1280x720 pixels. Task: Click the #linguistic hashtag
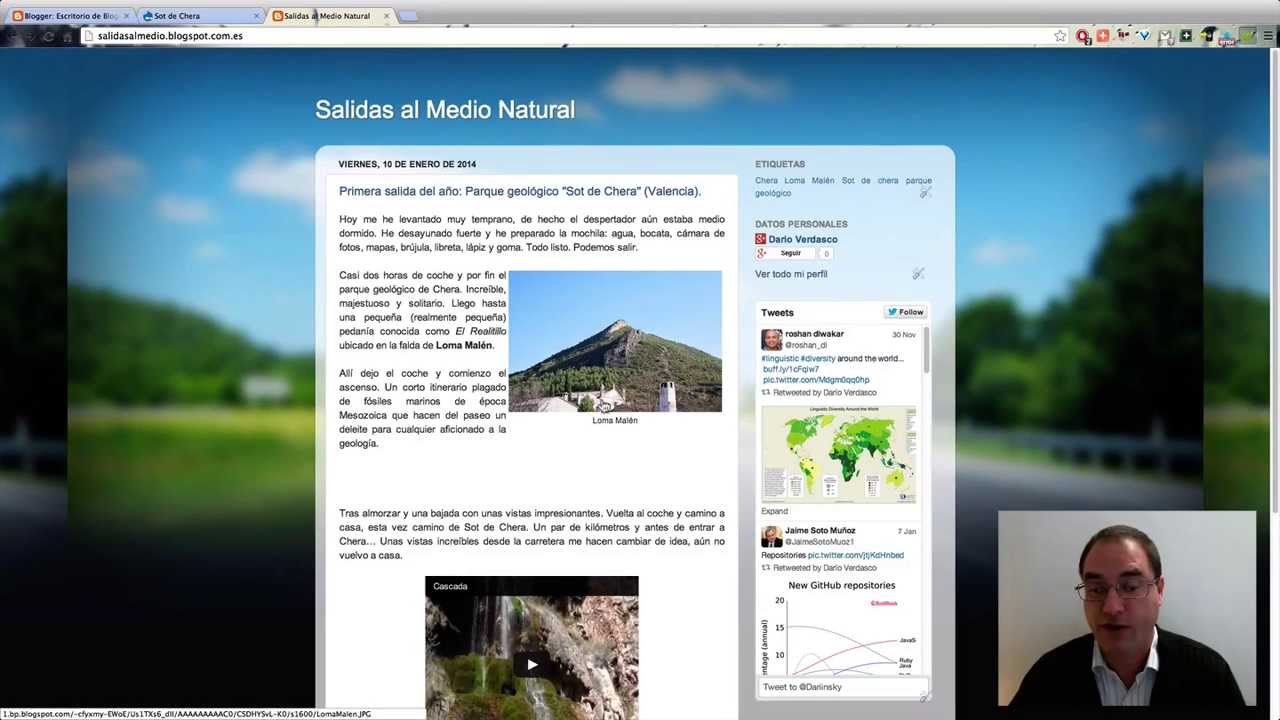[x=780, y=358]
